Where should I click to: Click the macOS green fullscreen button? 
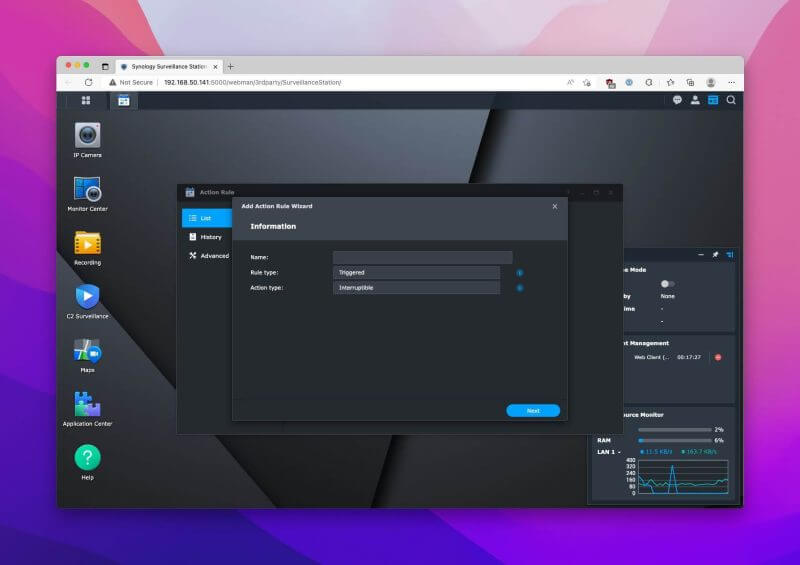click(x=86, y=65)
